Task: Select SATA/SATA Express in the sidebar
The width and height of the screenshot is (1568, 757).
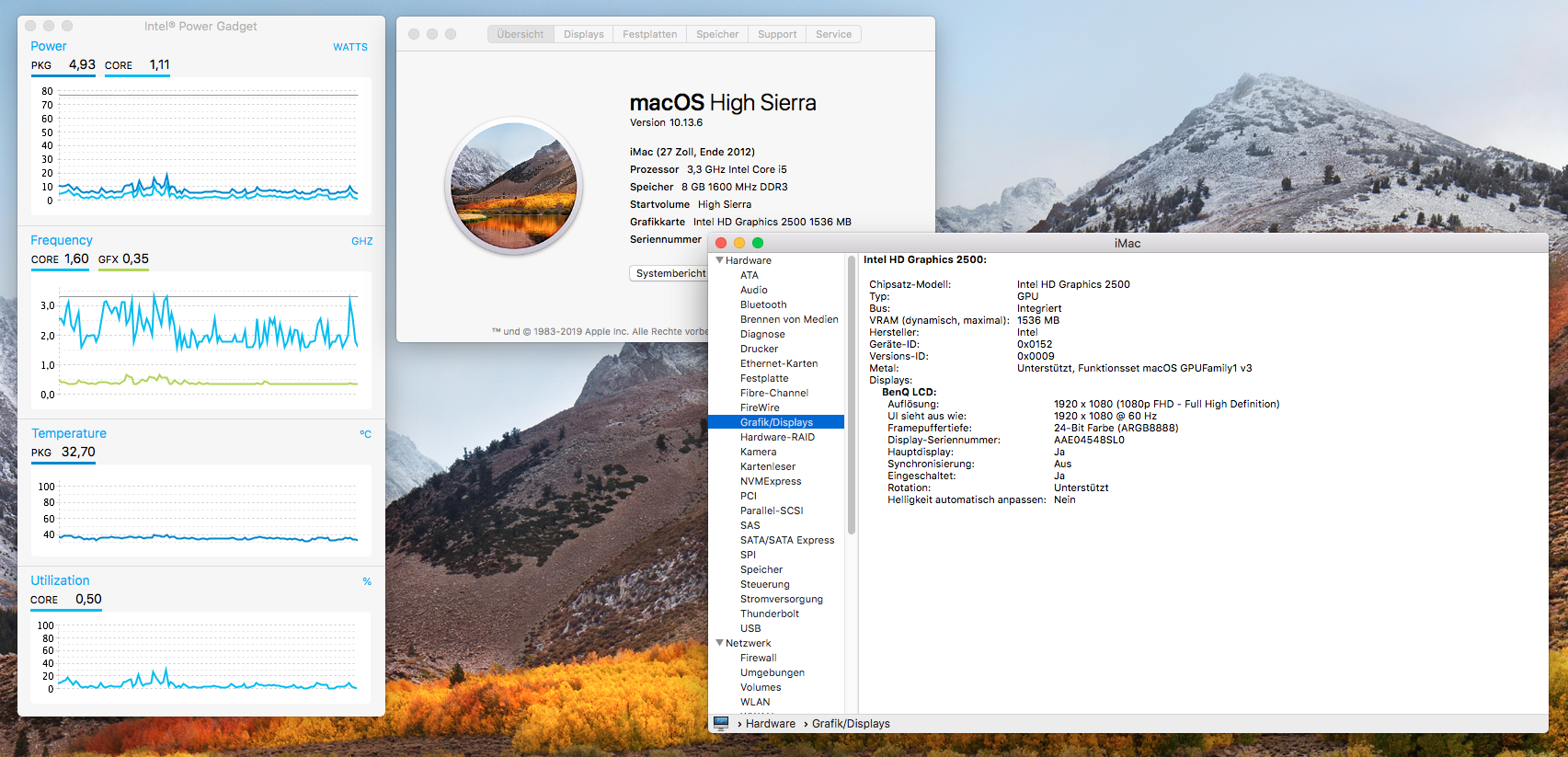Action: pyautogui.click(x=787, y=540)
